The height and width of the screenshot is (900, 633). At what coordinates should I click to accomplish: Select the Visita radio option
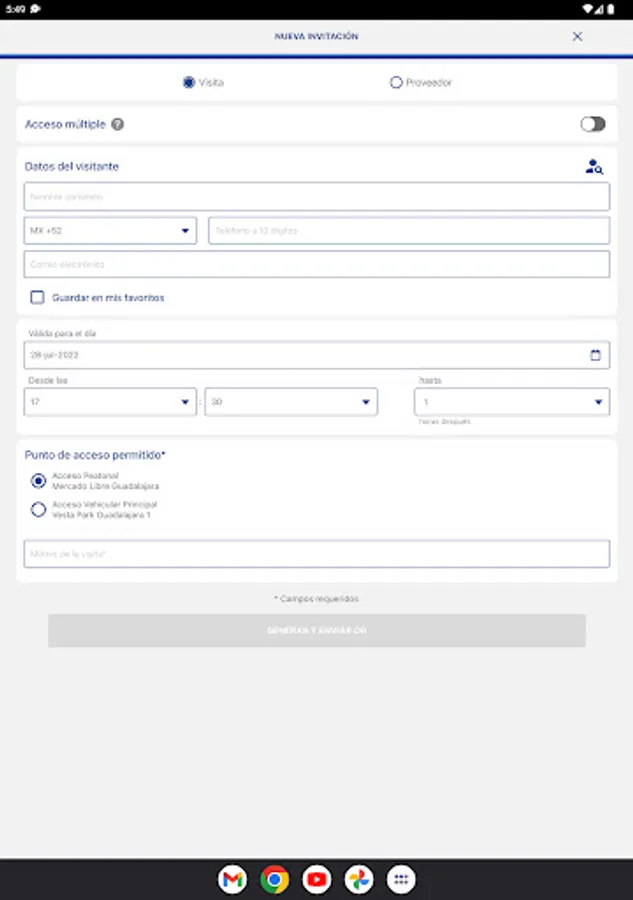point(189,83)
